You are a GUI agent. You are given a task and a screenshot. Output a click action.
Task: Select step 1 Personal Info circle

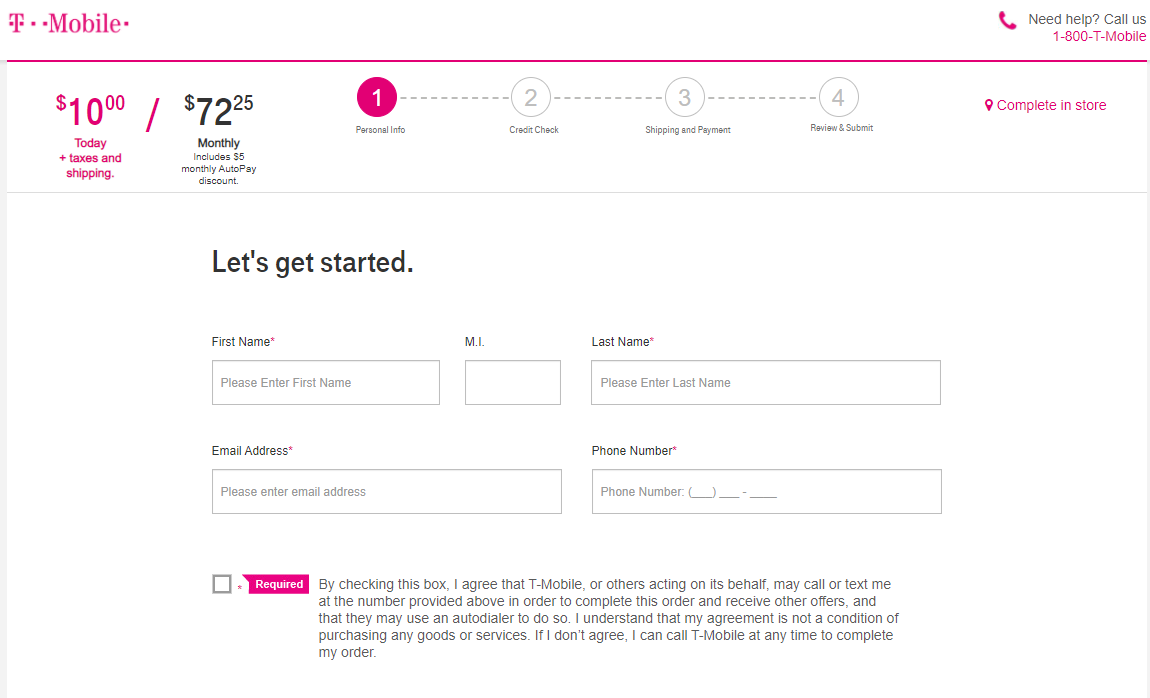coord(377,98)
